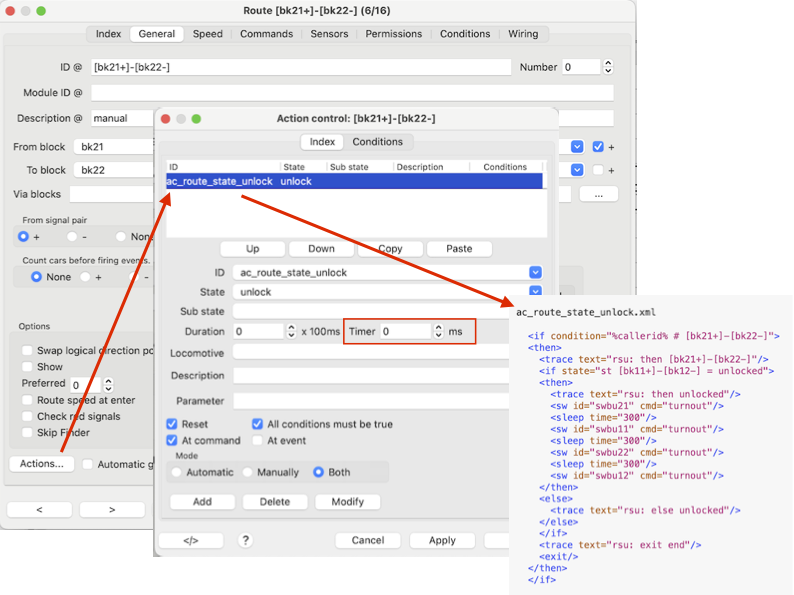The height and width of the screenshot is (595, 794).
Task: Open the ID combo box dropdown arrow
Action: click(x=535, y=272)
